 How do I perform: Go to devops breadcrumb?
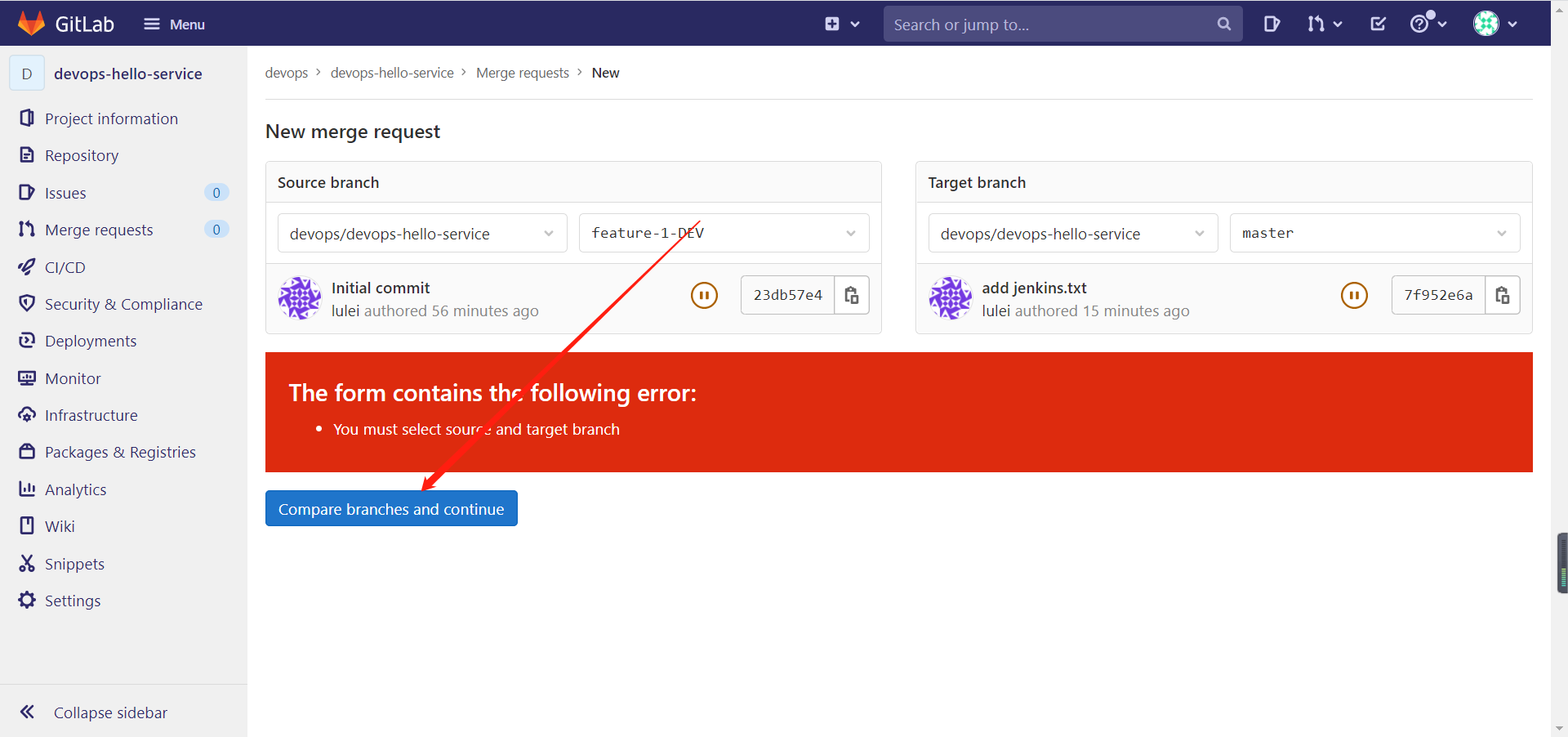point(287,73)
